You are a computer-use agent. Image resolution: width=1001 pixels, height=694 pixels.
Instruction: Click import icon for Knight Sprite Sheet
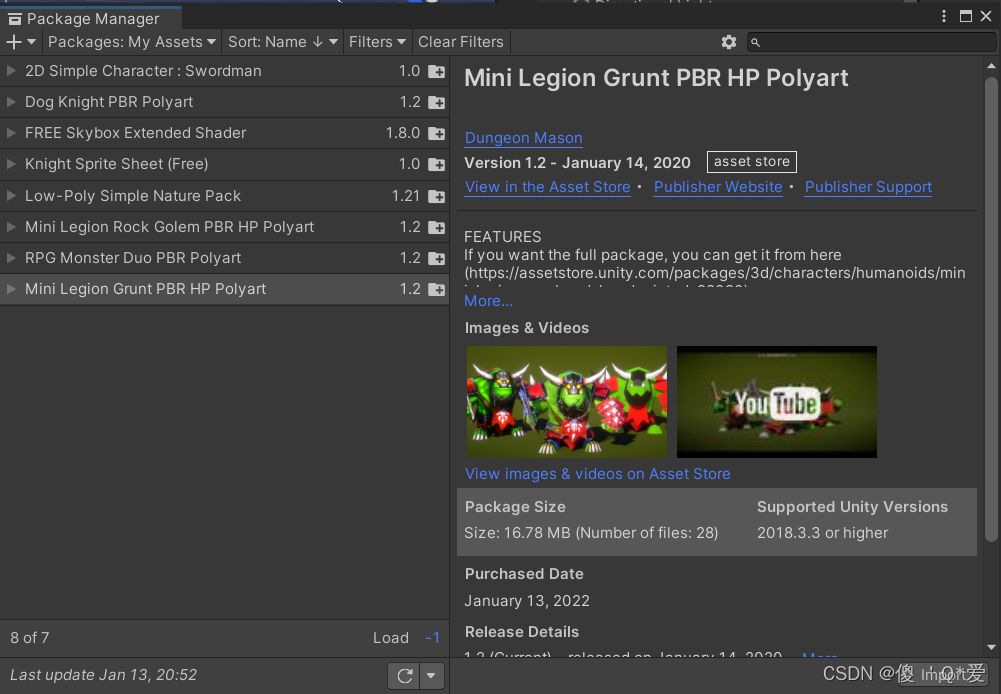[x=437, y=165]
